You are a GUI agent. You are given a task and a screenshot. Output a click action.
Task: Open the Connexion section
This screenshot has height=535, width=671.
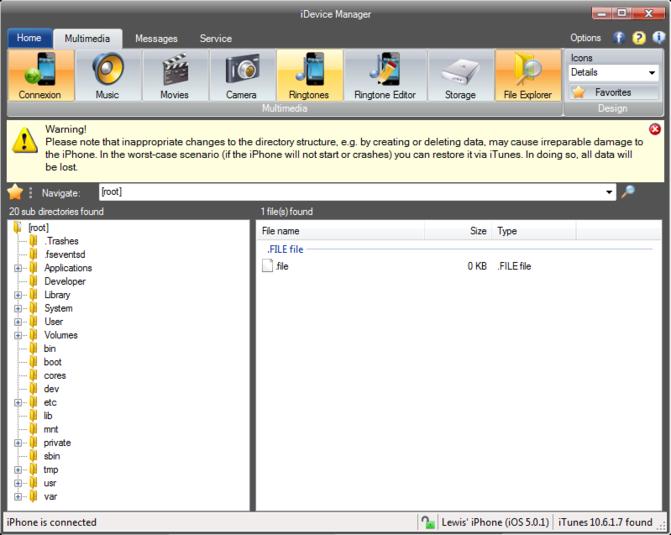coord(41,75)
